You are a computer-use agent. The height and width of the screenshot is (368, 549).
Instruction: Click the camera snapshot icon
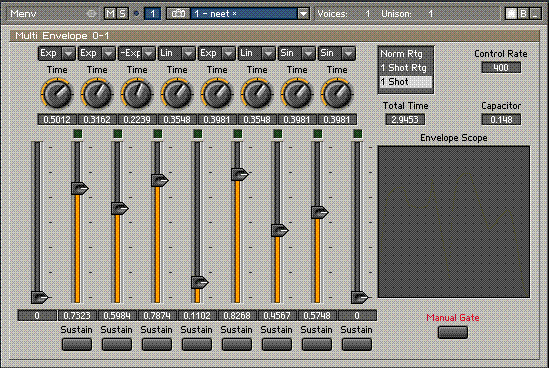[178, 14]
